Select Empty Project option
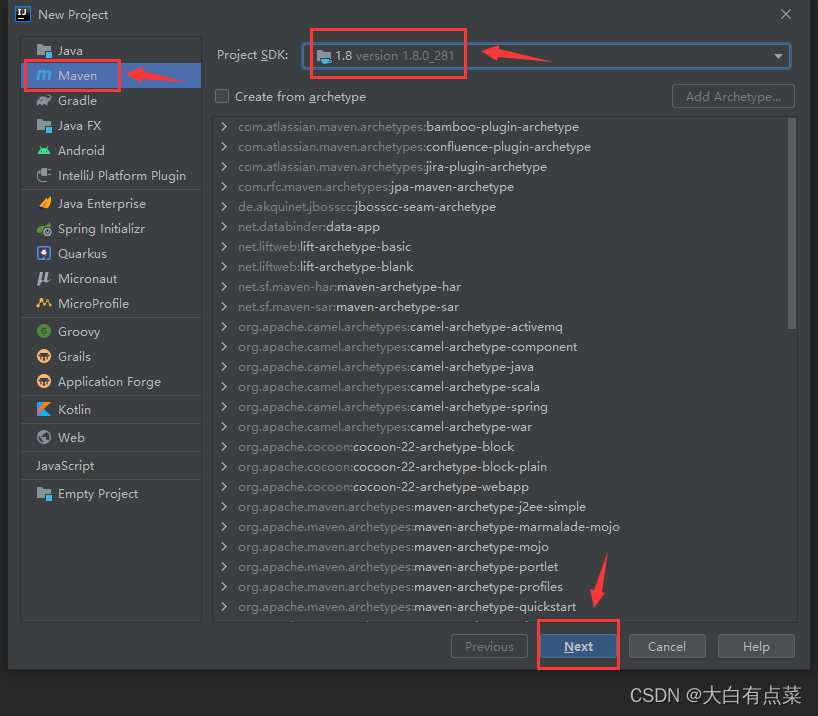818x716 pixels. point(111,494)
